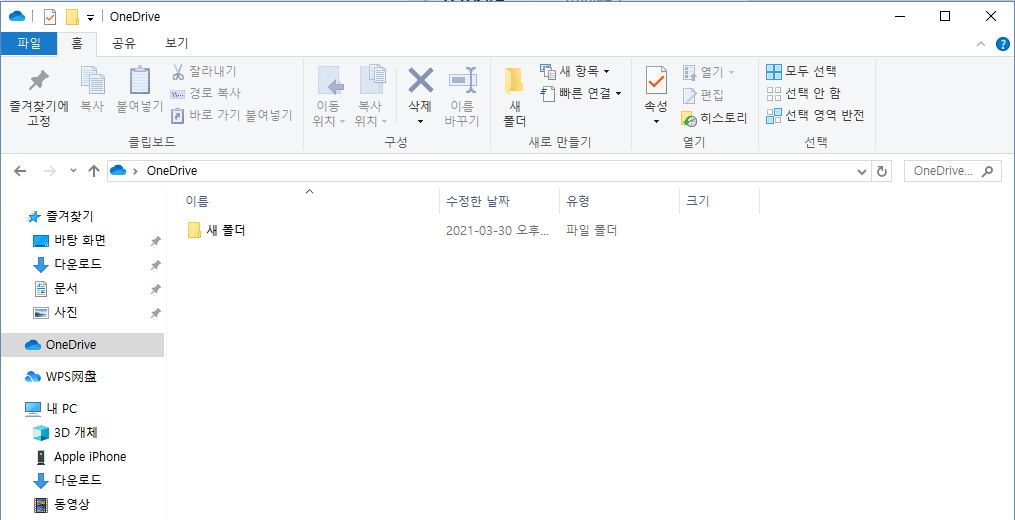Screen dimensions: 1015x520
Task: Go forward with the right arrow
Action: point(49,171)
